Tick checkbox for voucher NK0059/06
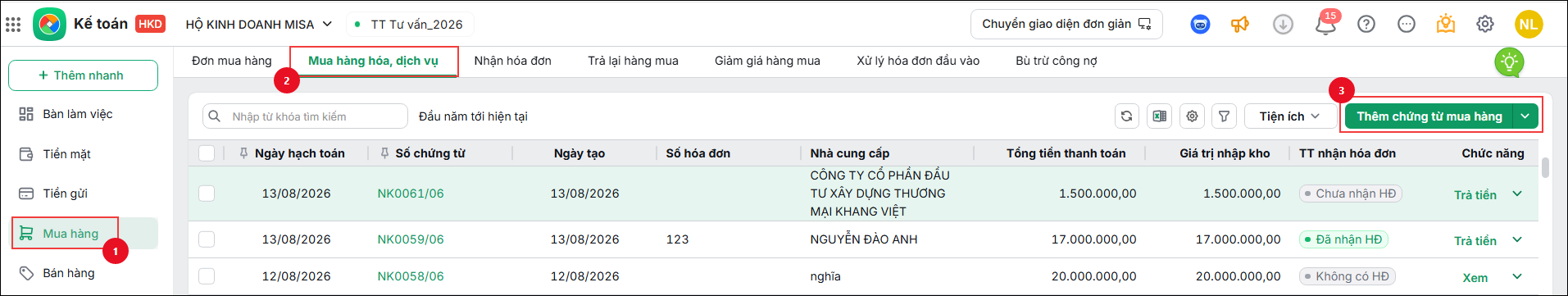The image size is (1568, 296). 207,239
